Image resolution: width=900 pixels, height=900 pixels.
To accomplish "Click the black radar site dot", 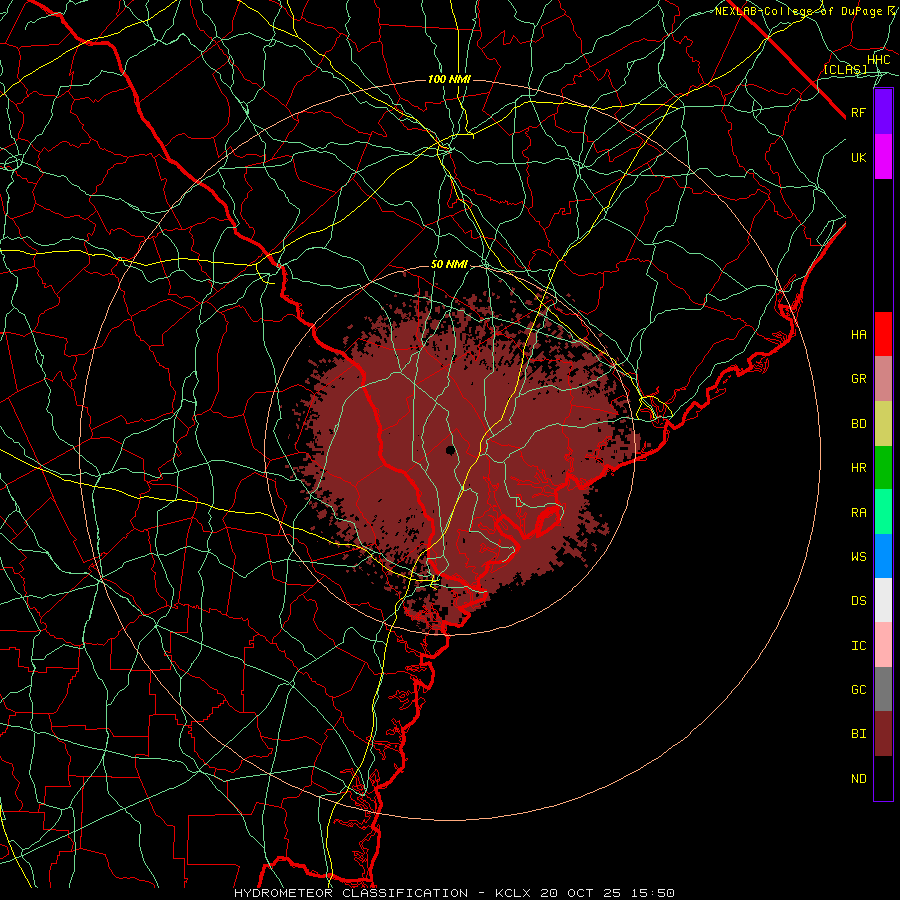I will [451, 450].
